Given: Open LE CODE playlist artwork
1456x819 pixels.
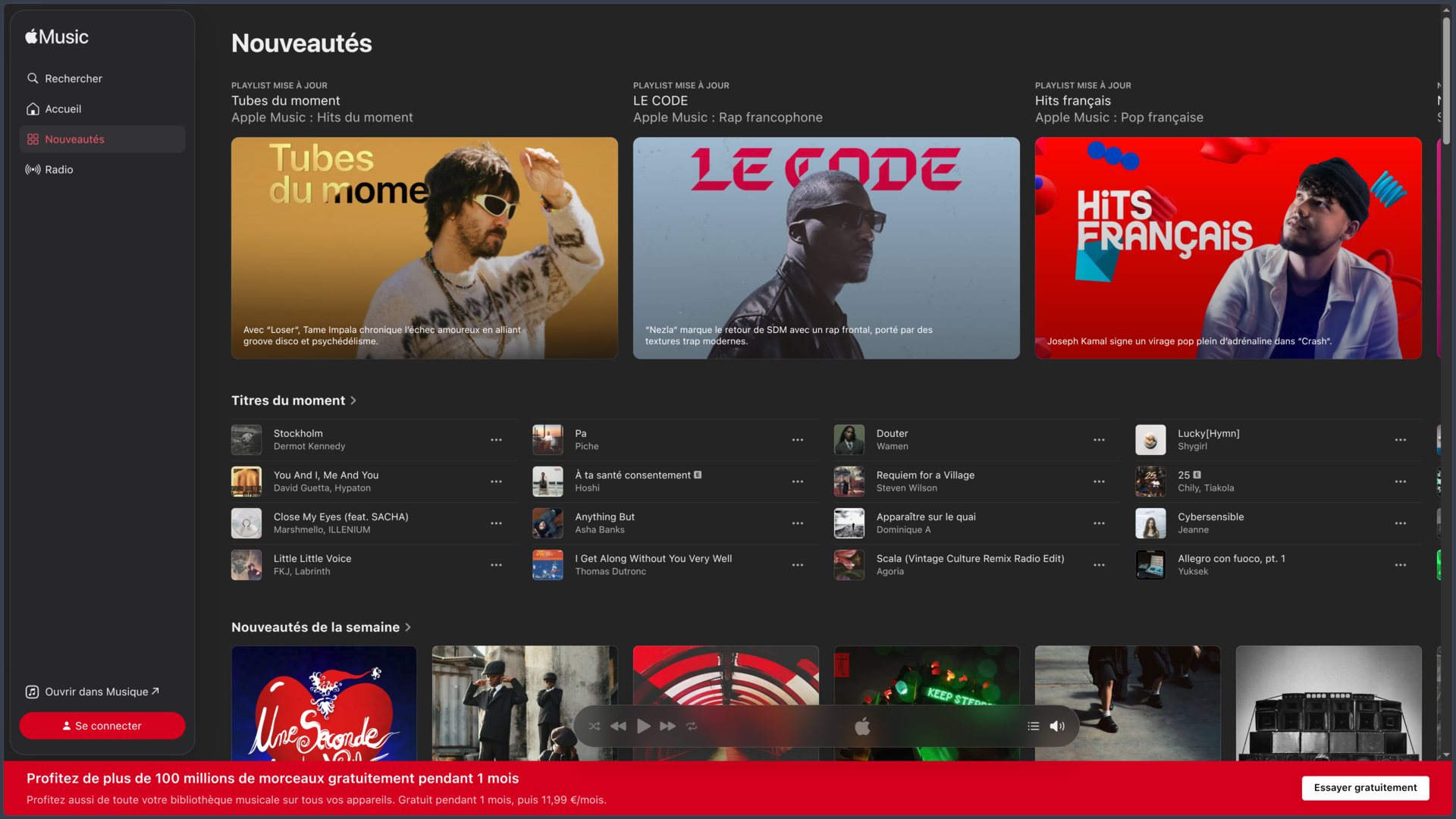Looking at the screenshot, I should 827,248.
